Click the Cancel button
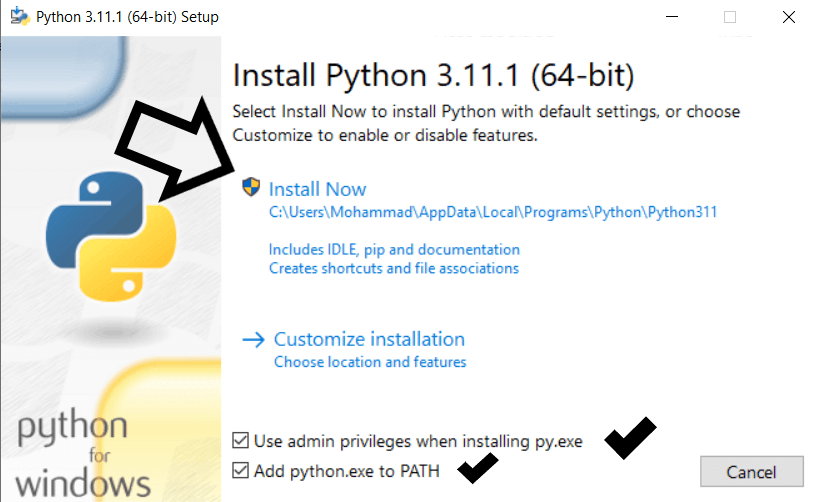 (x=751, y=472)
